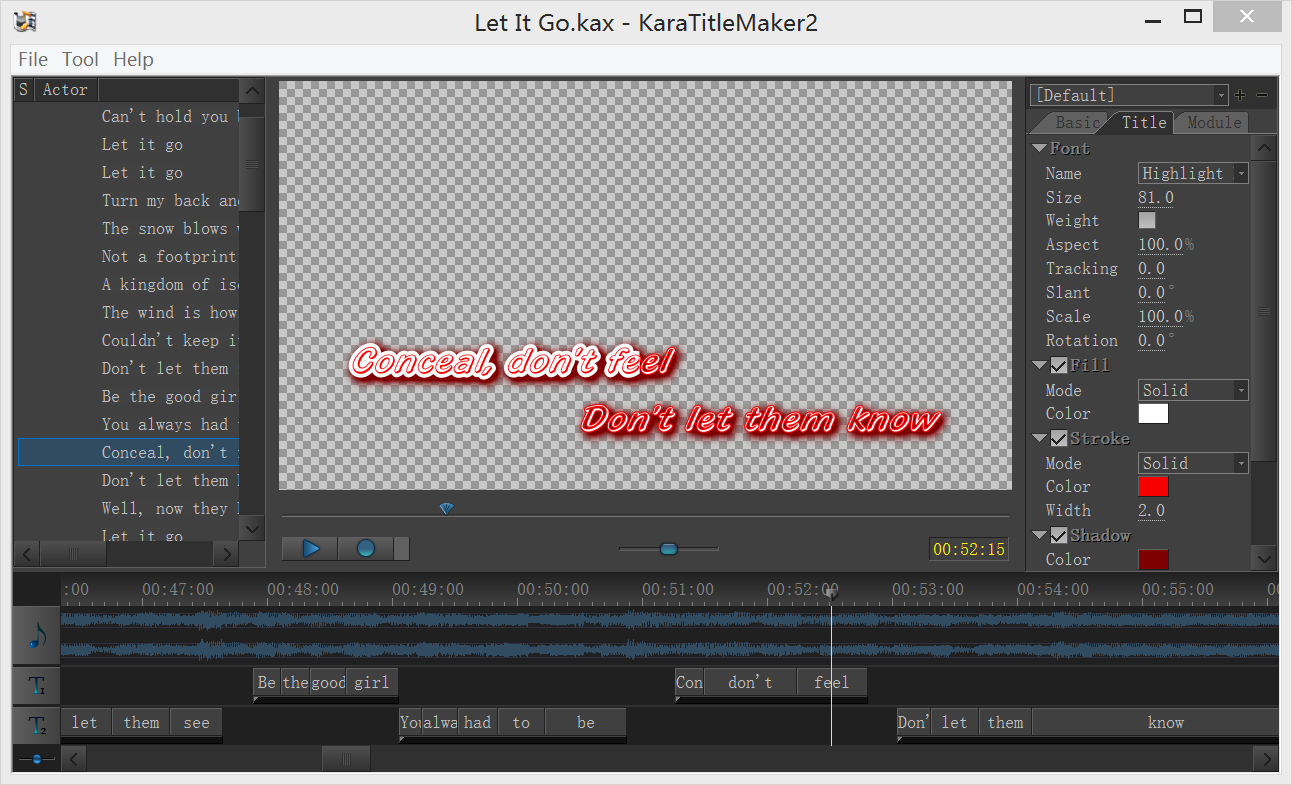Select the T2 title track icon
Viewport: 1292px width, 785px height.
click(37, 726)
